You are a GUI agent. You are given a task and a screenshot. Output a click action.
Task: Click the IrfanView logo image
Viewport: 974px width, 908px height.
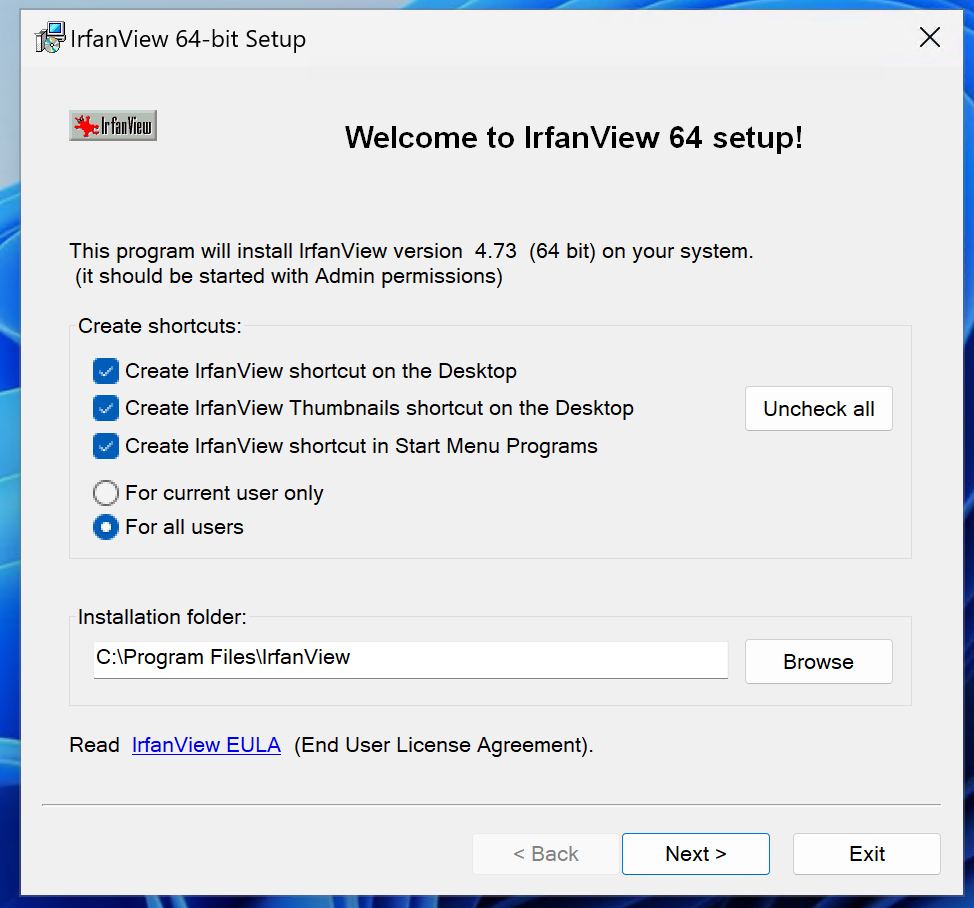pos(113,125)
